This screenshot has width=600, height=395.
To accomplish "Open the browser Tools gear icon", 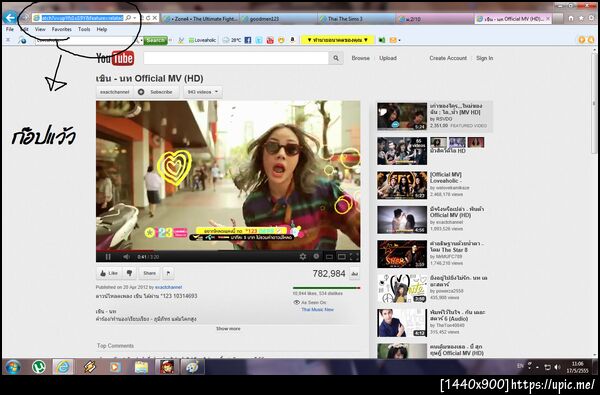I will click(x=591, y=18).
